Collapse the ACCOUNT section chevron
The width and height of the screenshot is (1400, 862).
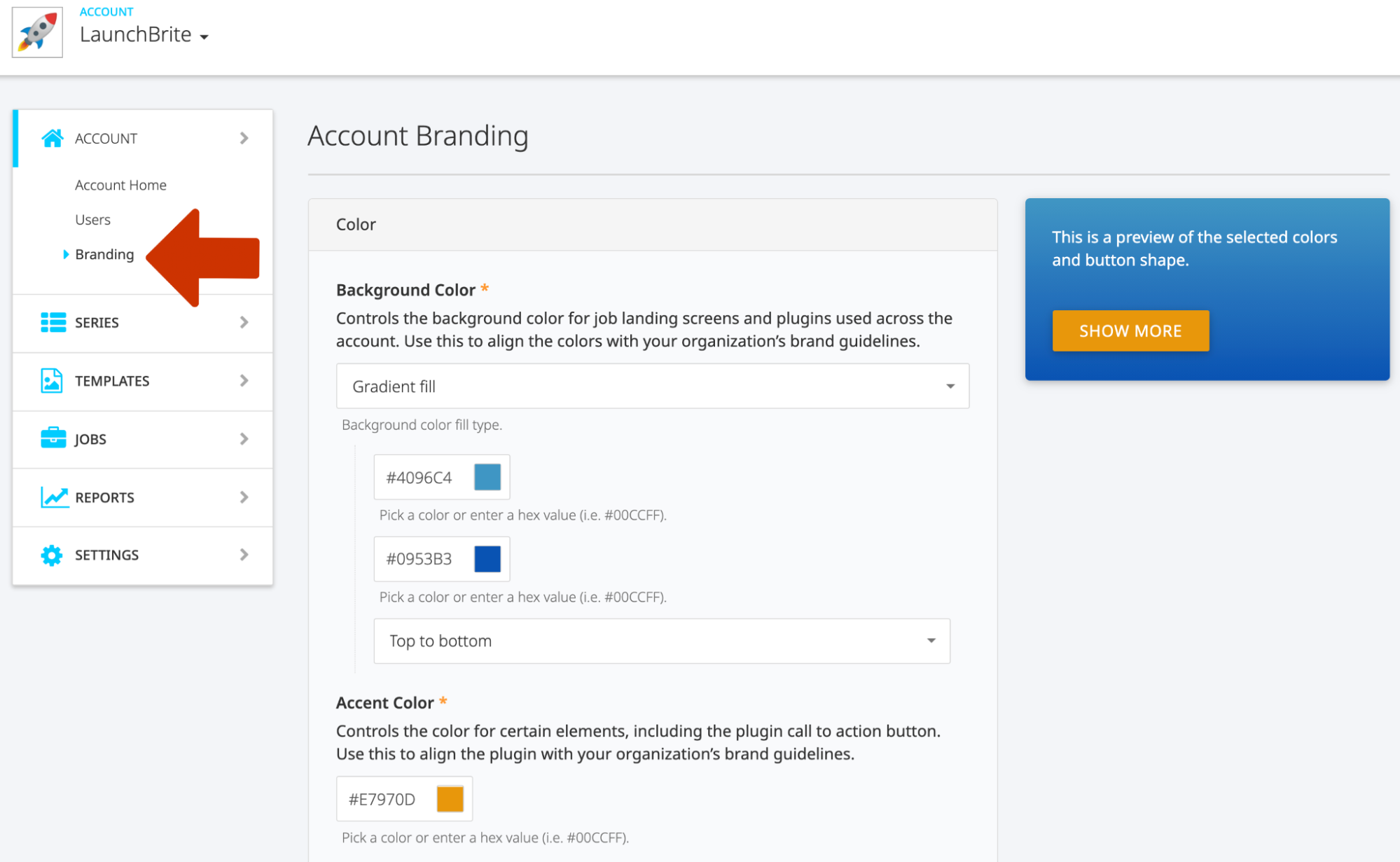(x=244, y=138)
